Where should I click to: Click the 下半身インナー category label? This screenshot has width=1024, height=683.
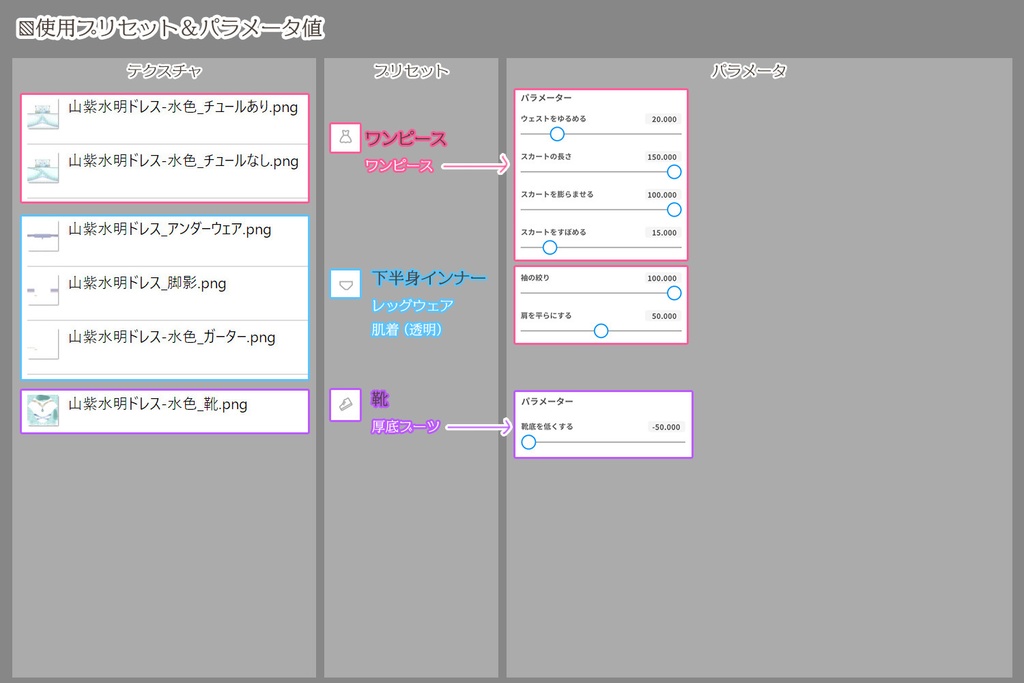[428, 278]
